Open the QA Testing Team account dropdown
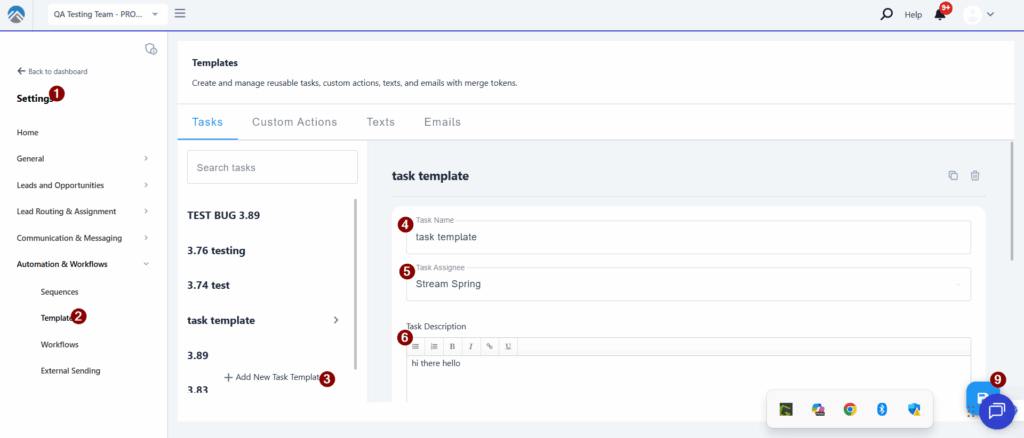The height and width of the screenshot is (438, 1024). tap(104, 14)
